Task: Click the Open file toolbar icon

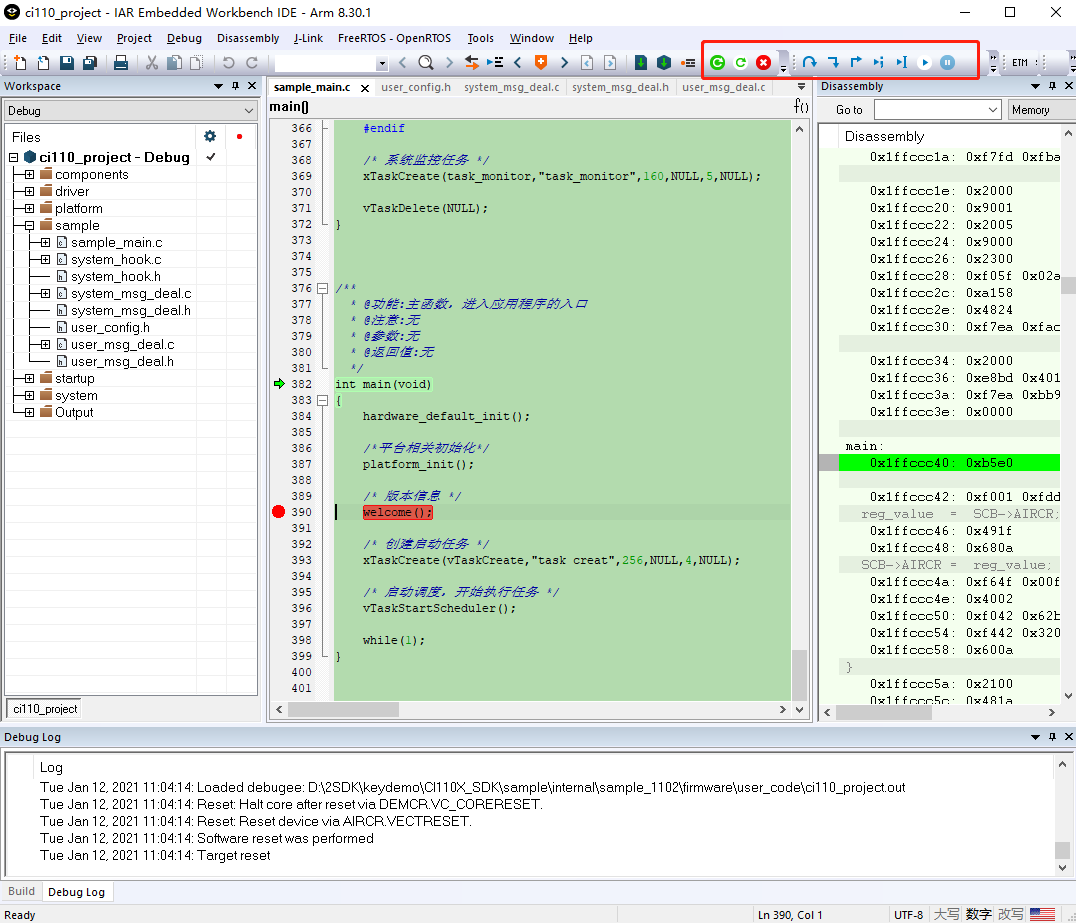Action: click(43, 63)
